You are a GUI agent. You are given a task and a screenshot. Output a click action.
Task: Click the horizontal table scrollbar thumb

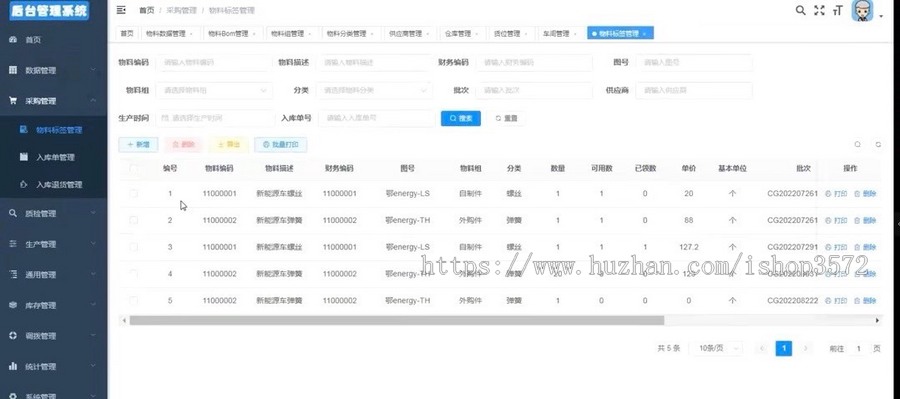click(x=397, y=320)
